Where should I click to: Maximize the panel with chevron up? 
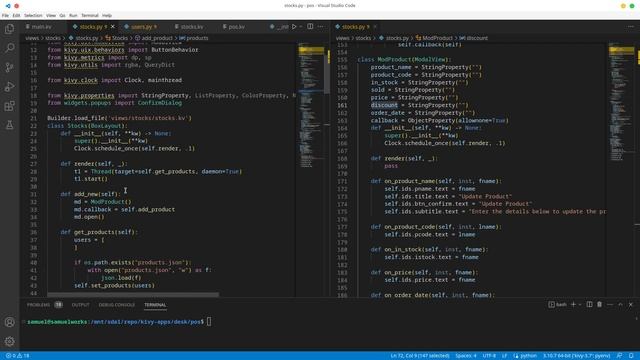coord(620,304)
